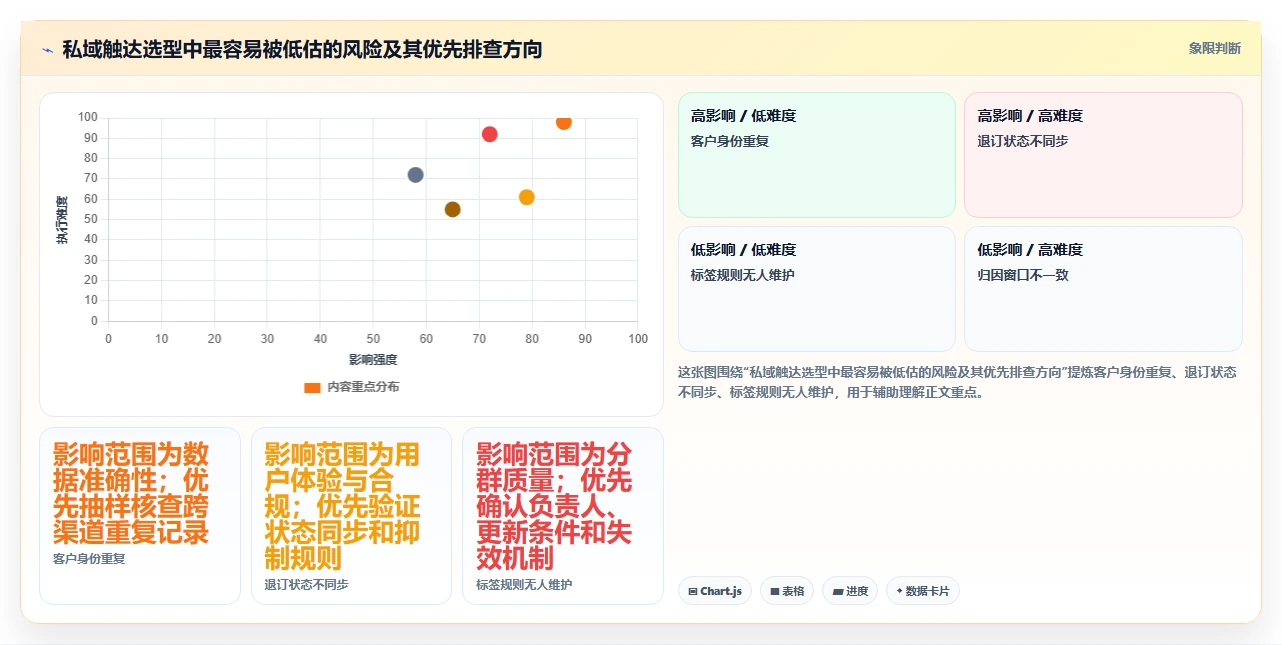
Task: Click the icon in the Chart.js tag
Action: pyautogui.click(x=693, y=591)
